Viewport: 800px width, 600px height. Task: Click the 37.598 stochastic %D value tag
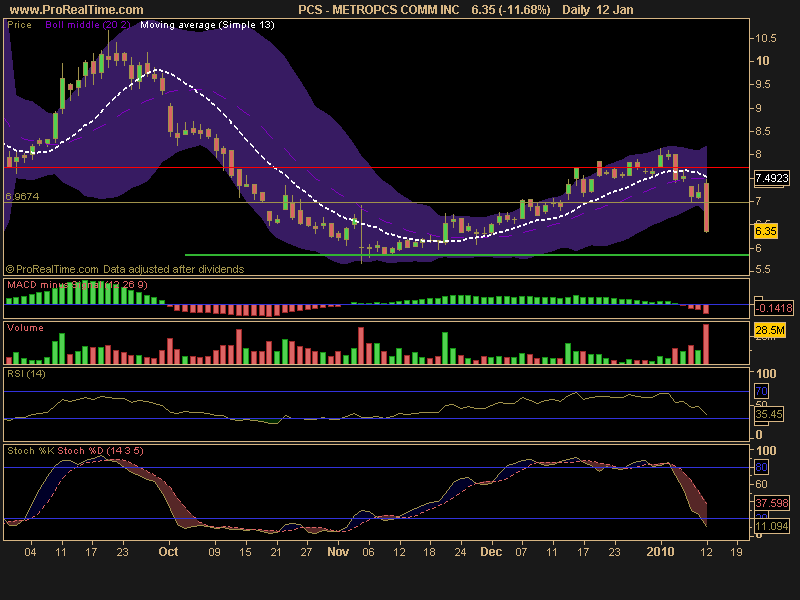pos(771,503)
